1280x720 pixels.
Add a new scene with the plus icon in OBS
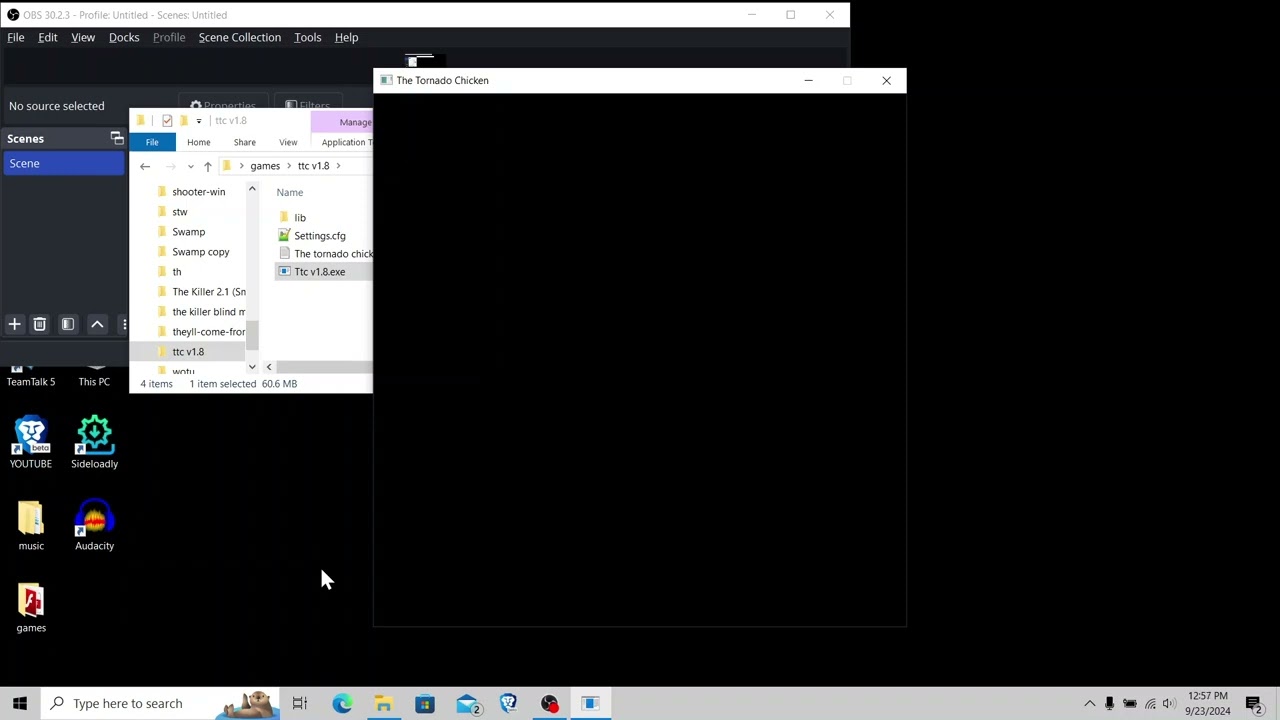pyautogui.click(x=14, y=324)
